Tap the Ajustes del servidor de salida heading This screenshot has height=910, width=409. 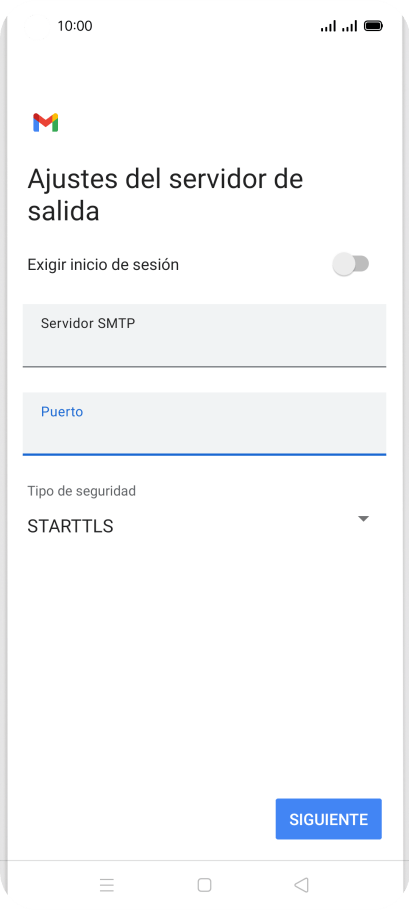click(x=165, y=194)
